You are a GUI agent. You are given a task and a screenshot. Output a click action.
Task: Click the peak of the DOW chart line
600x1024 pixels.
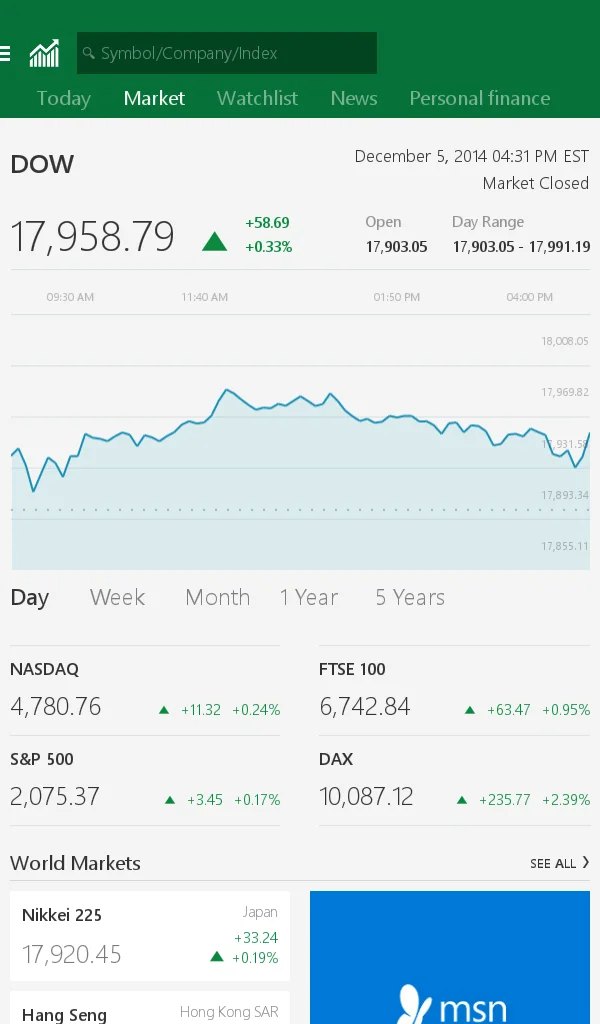tap(227, 390)
